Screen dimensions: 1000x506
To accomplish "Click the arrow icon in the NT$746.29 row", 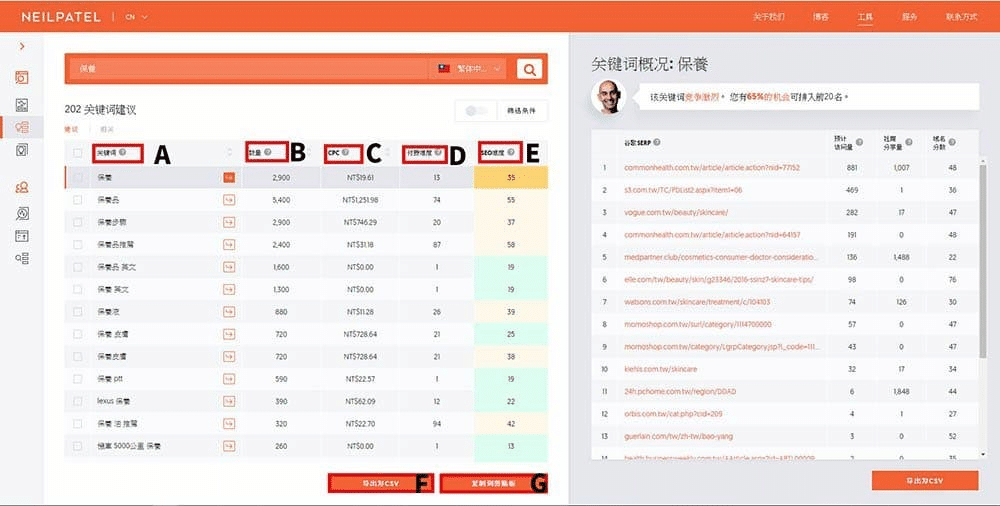I will pos(229,222).
